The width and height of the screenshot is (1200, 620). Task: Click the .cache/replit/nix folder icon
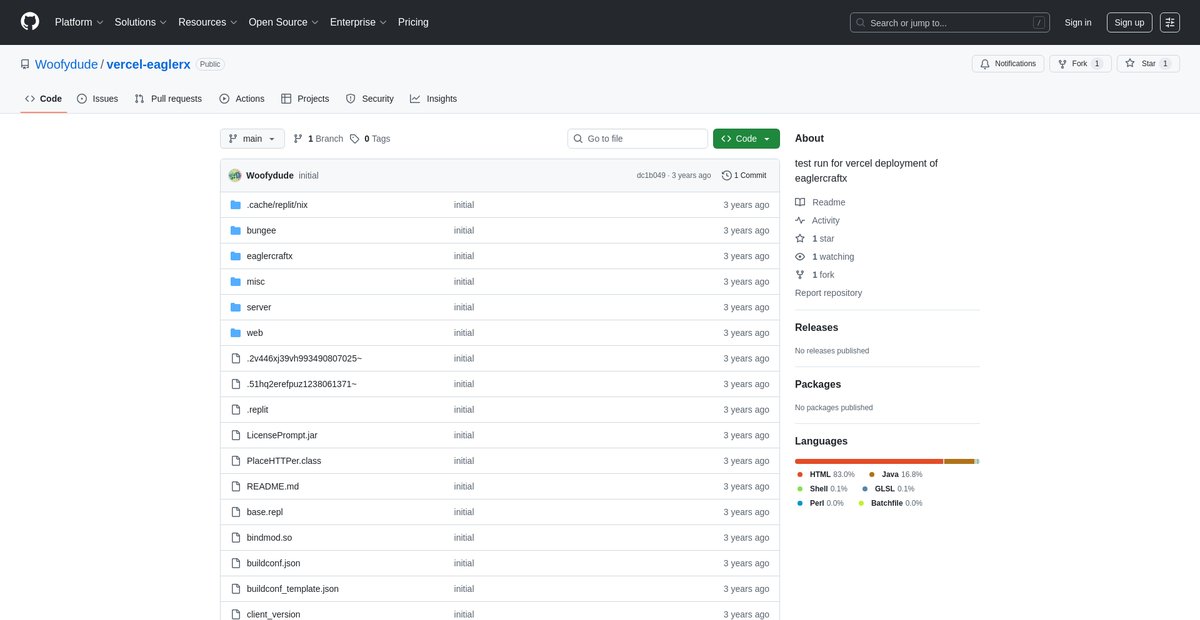[236, 205]
